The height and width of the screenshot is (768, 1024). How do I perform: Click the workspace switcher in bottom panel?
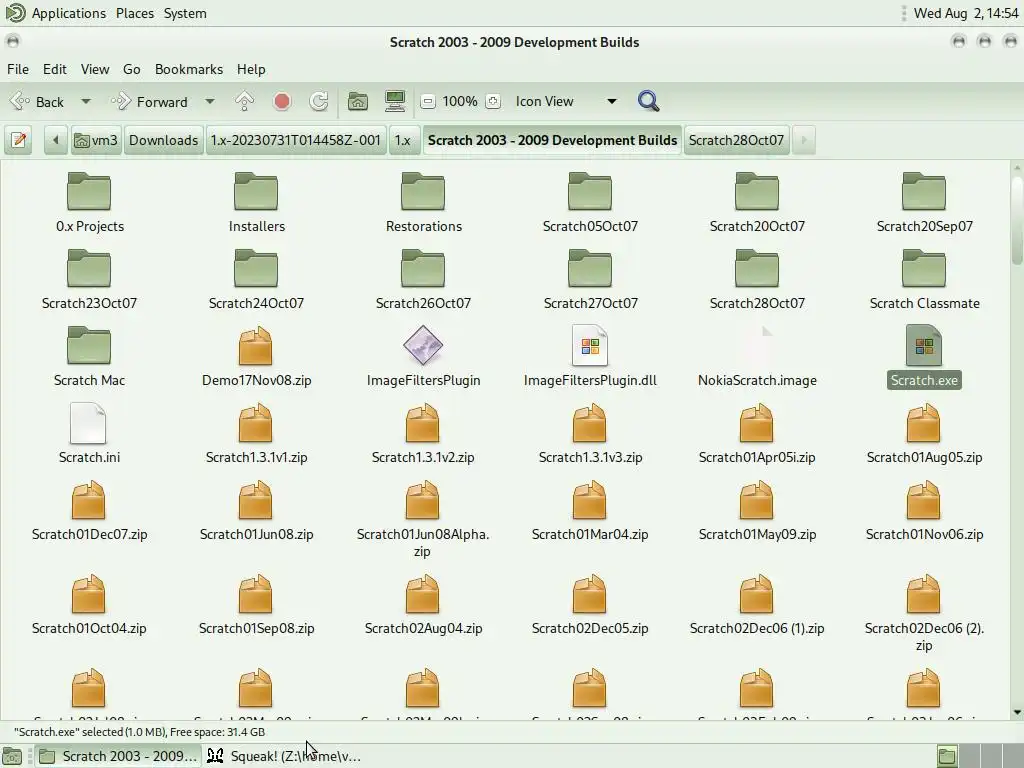click(x=979, y=756)
